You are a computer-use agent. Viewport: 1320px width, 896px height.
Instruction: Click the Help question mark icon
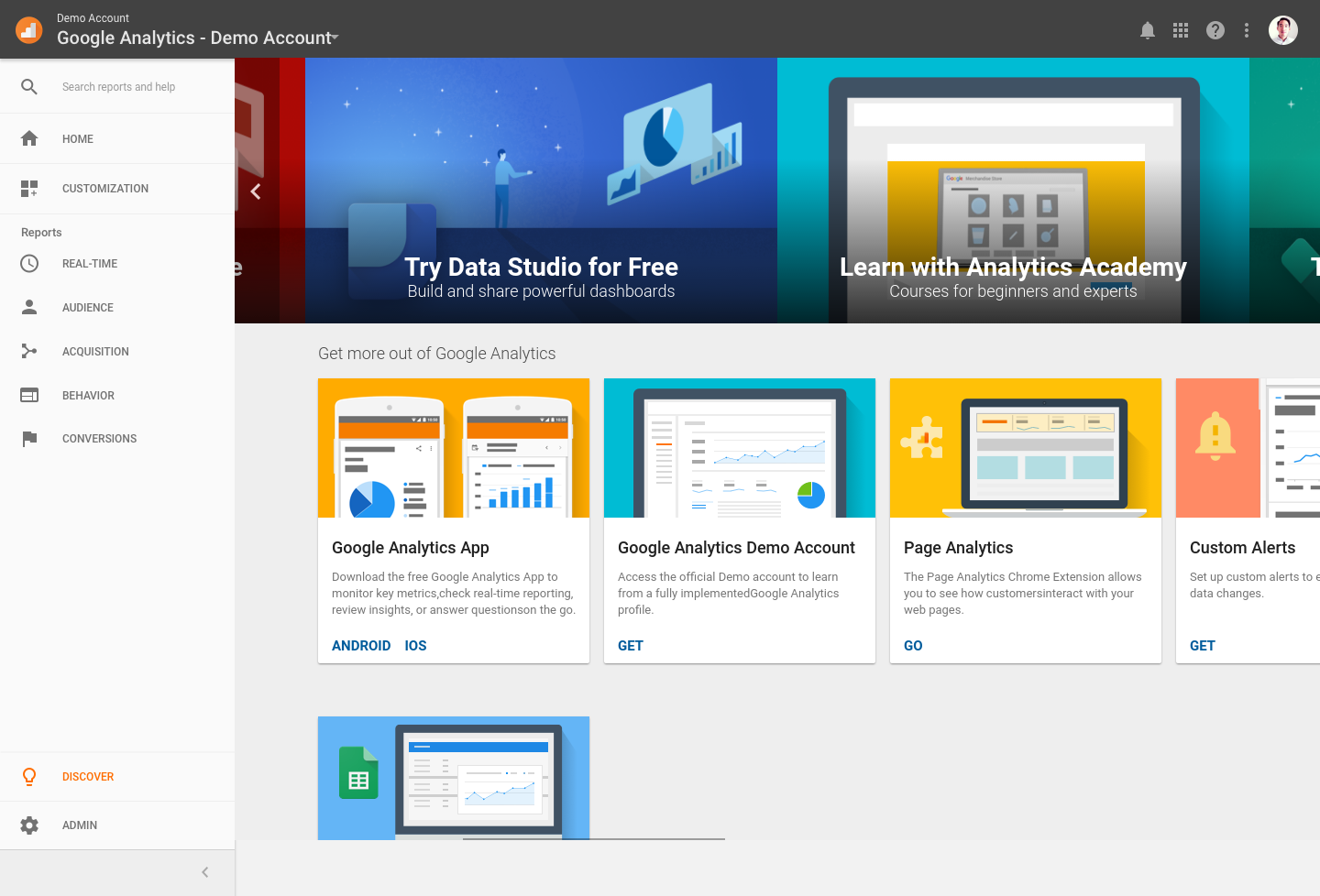click(x=1215, y=30)
